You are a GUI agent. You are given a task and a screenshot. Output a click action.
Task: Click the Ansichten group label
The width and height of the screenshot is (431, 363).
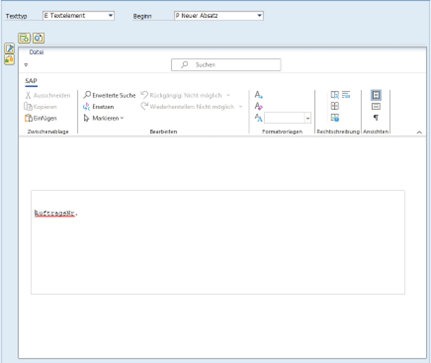tap(376, 132)
